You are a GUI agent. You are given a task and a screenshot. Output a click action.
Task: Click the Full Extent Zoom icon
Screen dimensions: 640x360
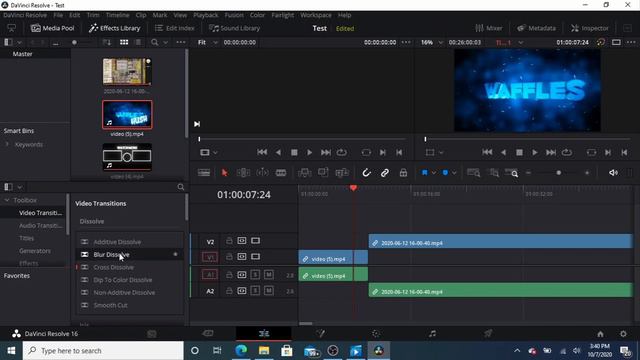click(473, 173)
